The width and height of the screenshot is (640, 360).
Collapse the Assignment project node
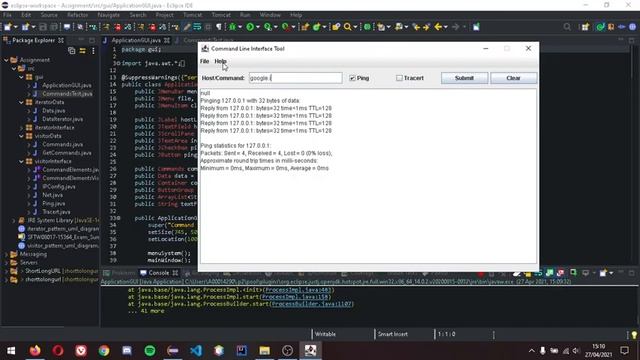pos(6,60)
